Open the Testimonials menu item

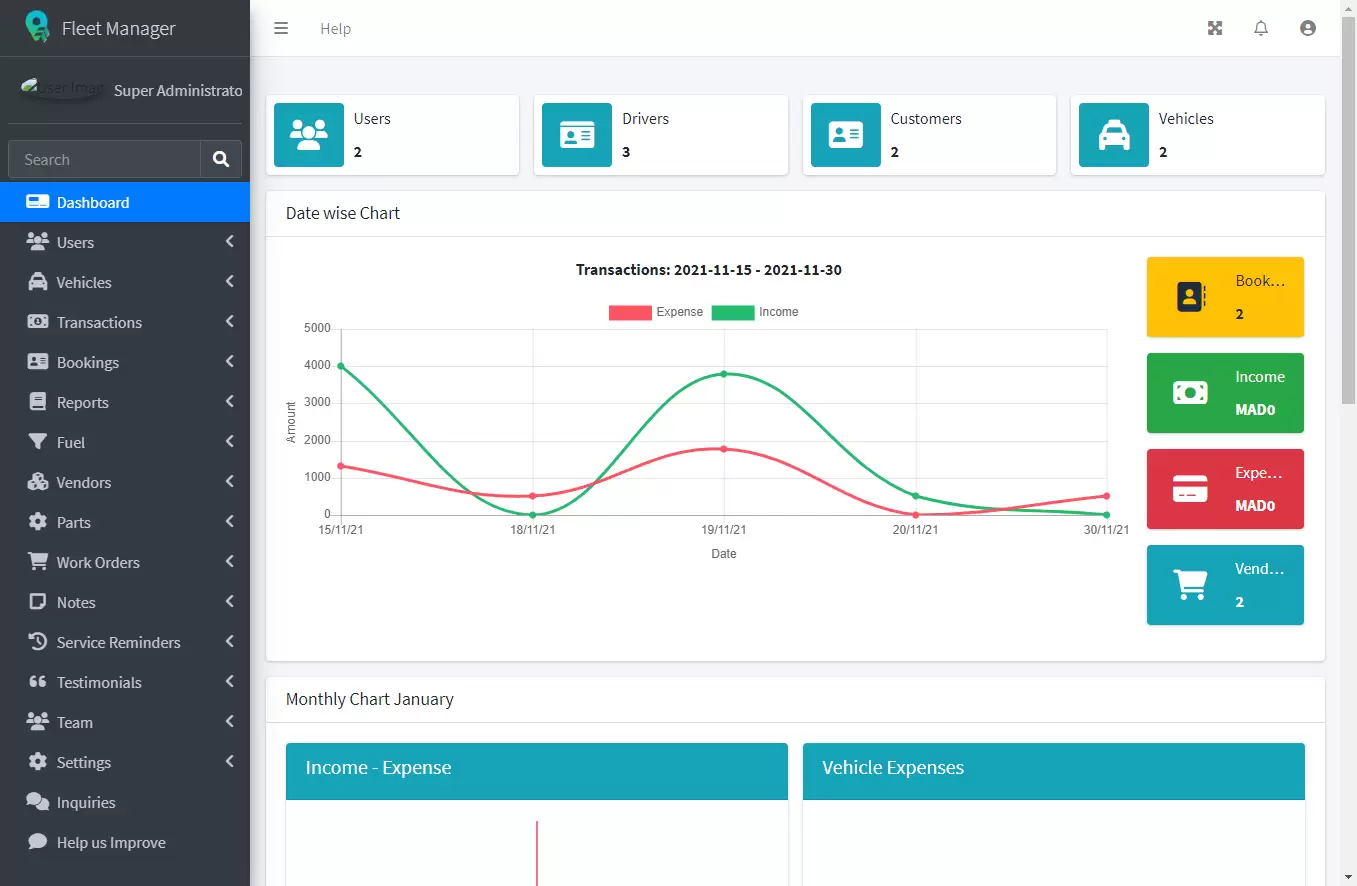(125, 682)
